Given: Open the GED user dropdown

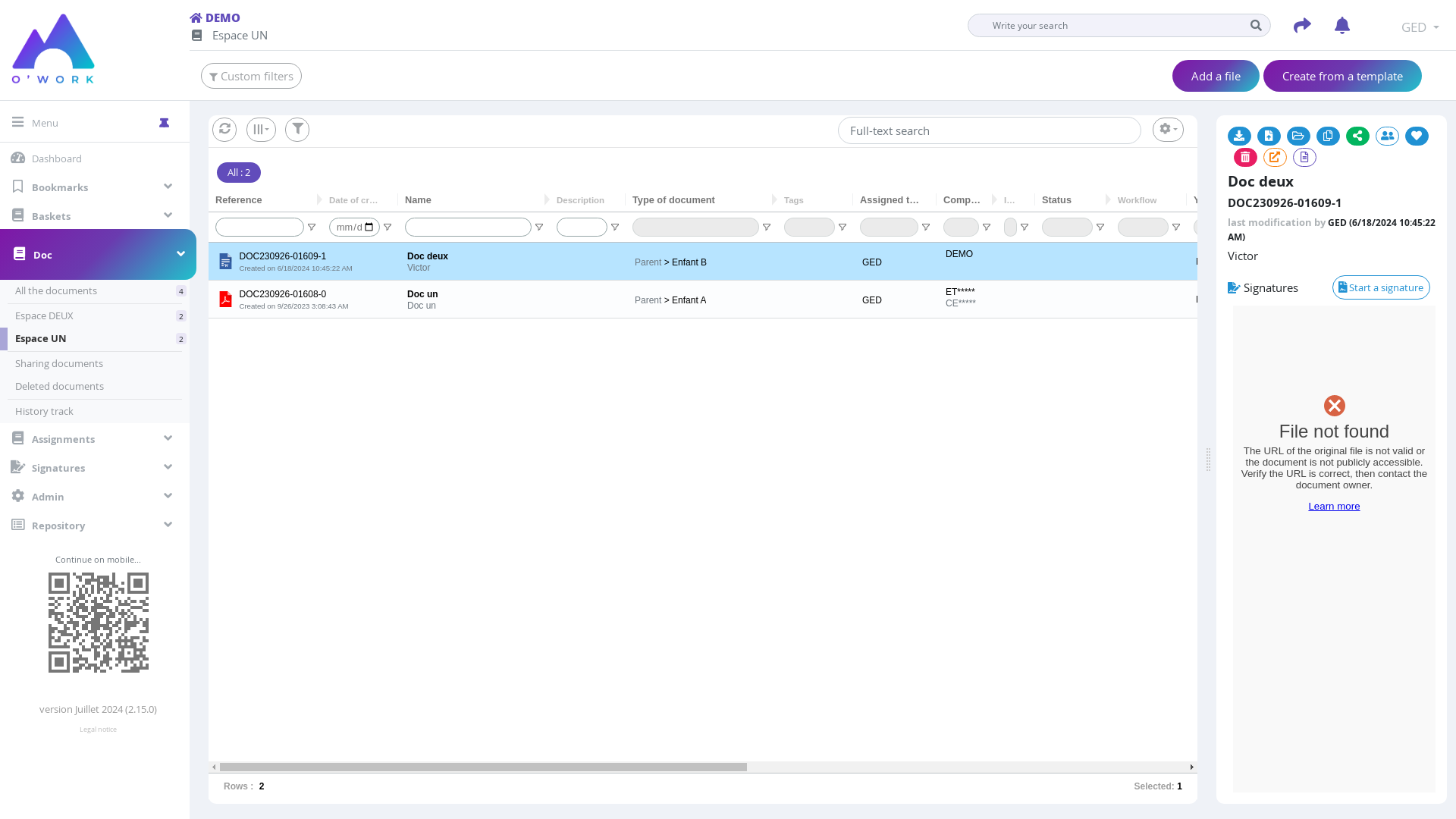Looking at the screenshot, I should (x=1420, y=27).
